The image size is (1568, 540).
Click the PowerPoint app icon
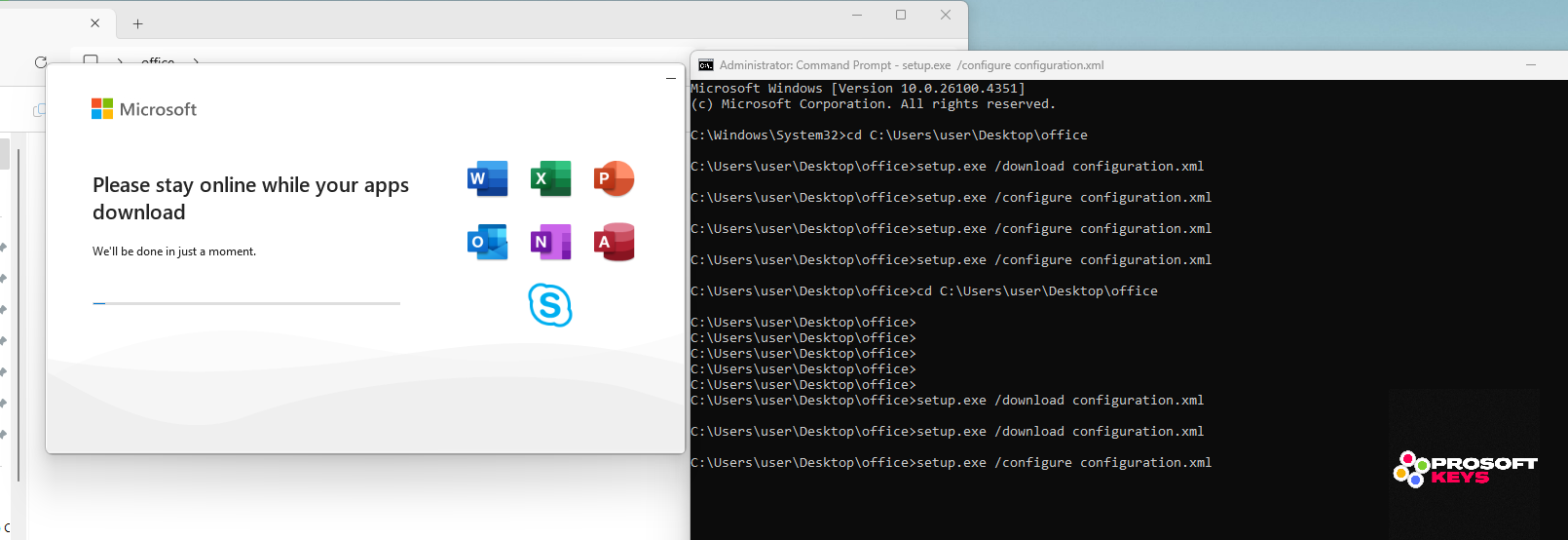click(614, 178)
